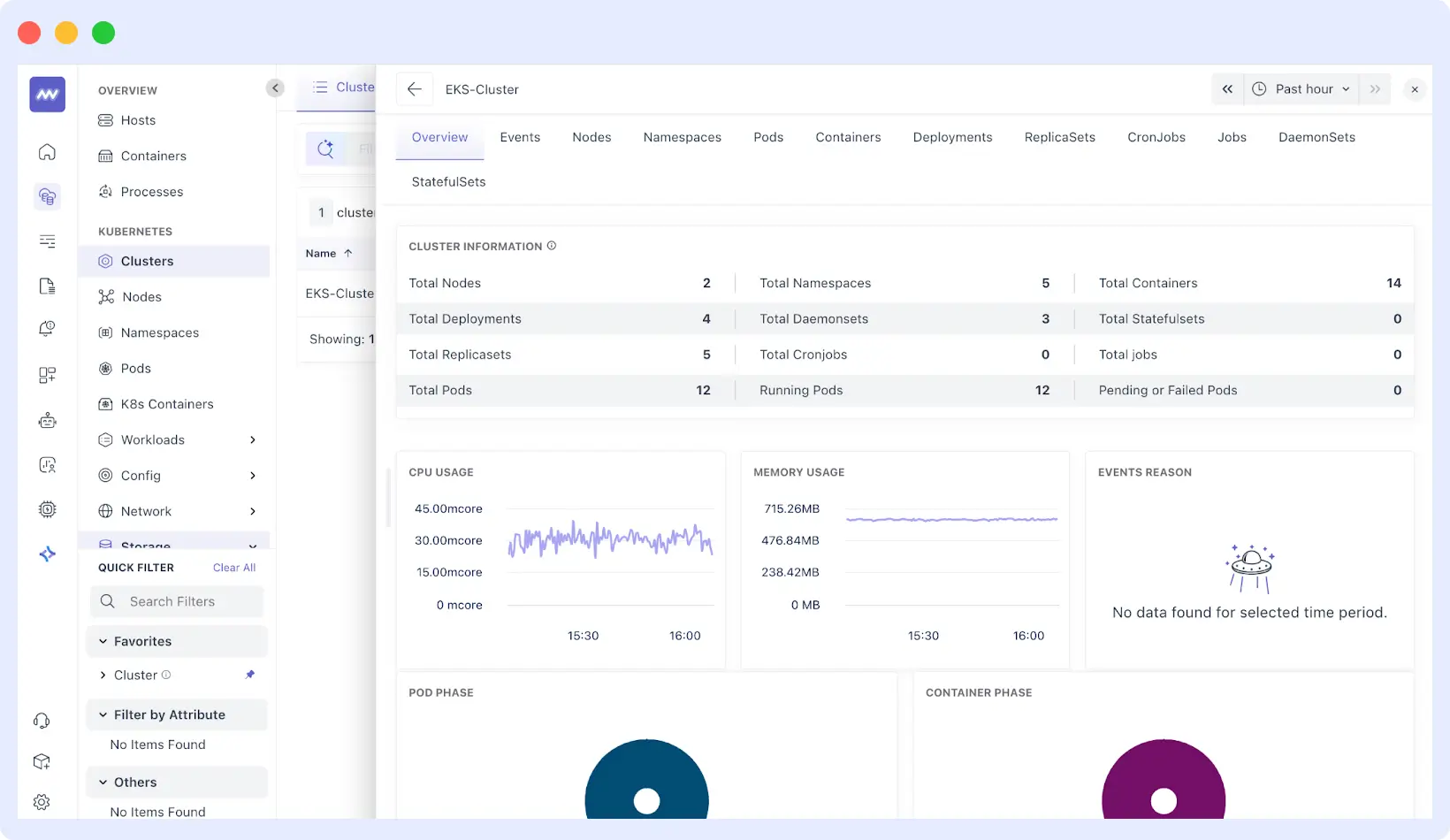Open the Deployments tab for EKS-Cluster

(x=952, y=137)
